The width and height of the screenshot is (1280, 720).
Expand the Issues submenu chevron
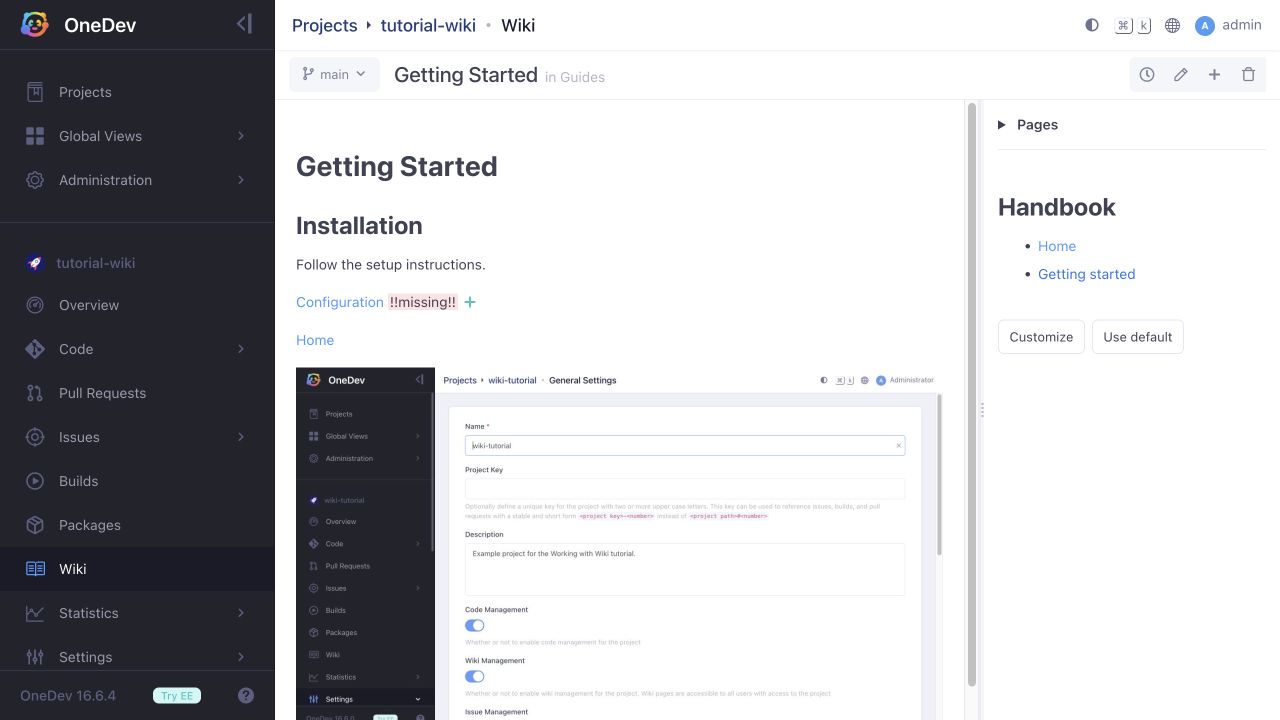241,437
